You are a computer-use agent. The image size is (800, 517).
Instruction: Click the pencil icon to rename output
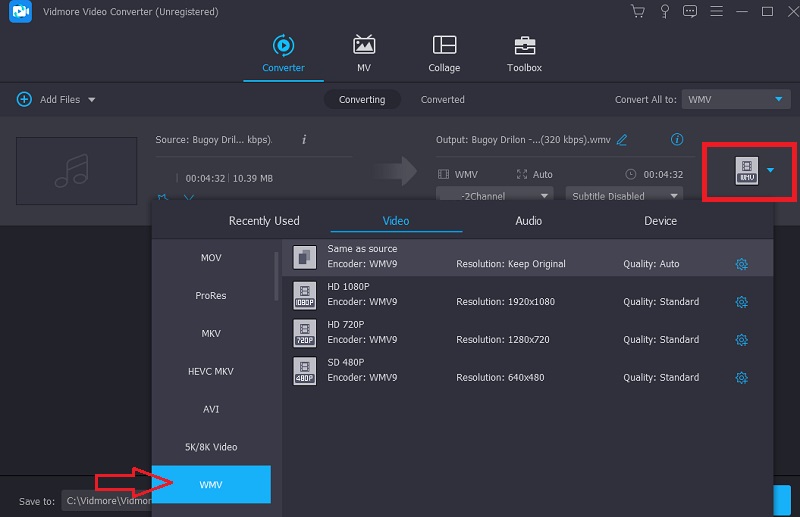622,140
